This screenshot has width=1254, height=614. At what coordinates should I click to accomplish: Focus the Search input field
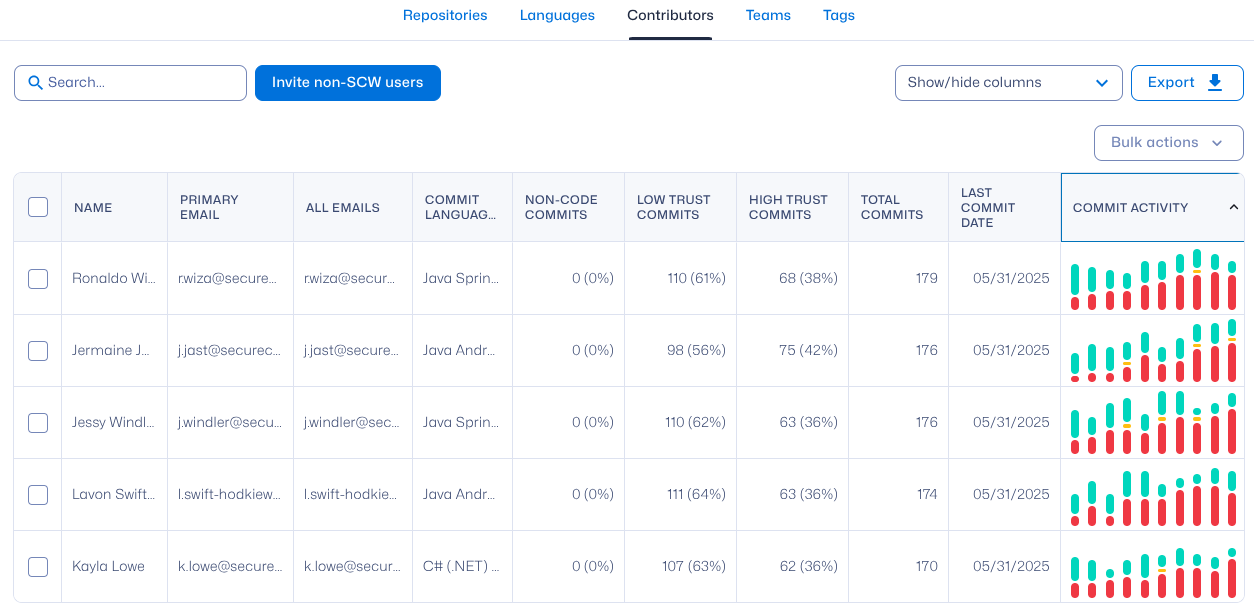pyautogui.click(x=140, y=83)
